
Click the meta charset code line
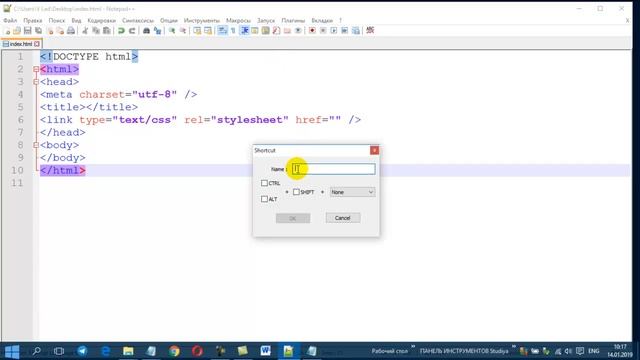pyautogui.click(x=118, y=95)
